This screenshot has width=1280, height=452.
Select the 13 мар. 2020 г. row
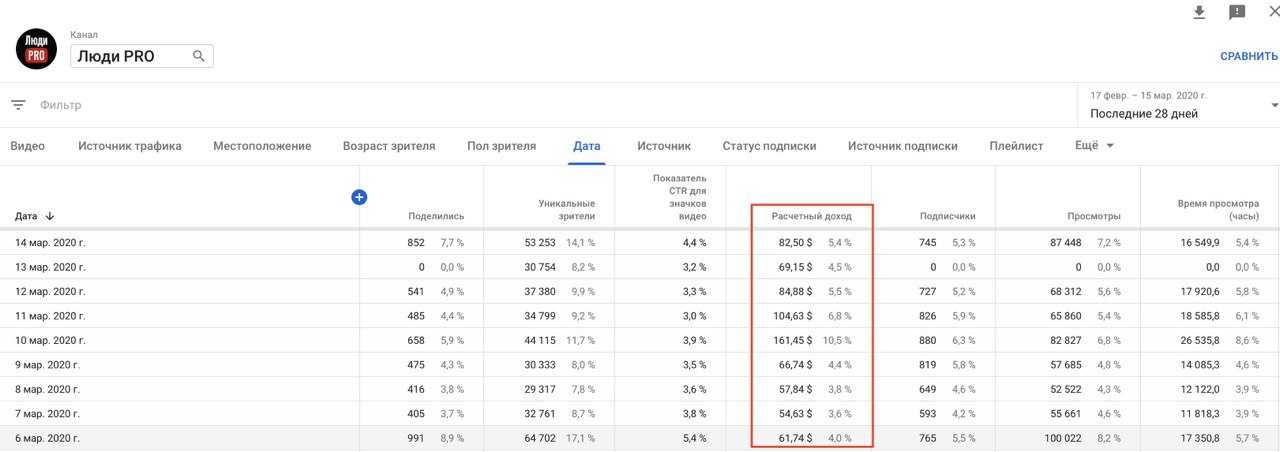tap(640, 267)
